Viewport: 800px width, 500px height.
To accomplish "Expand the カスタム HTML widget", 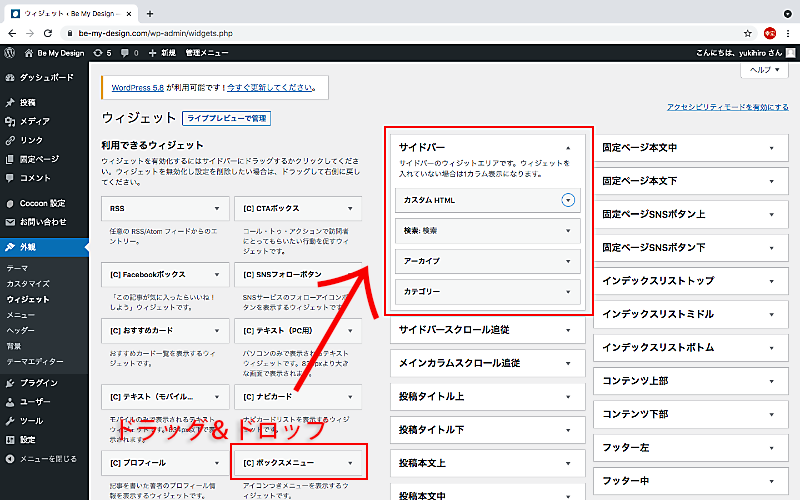I will coord(568,200).
